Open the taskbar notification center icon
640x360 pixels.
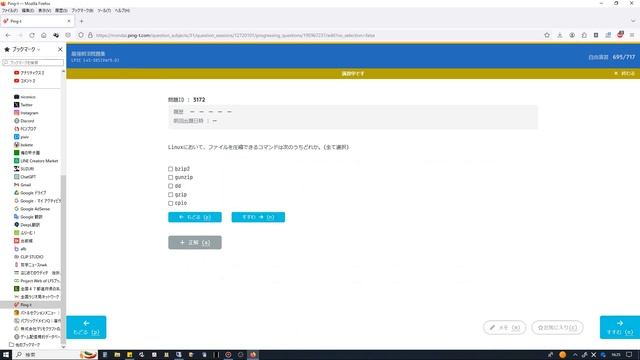click(x=629, y=355)
